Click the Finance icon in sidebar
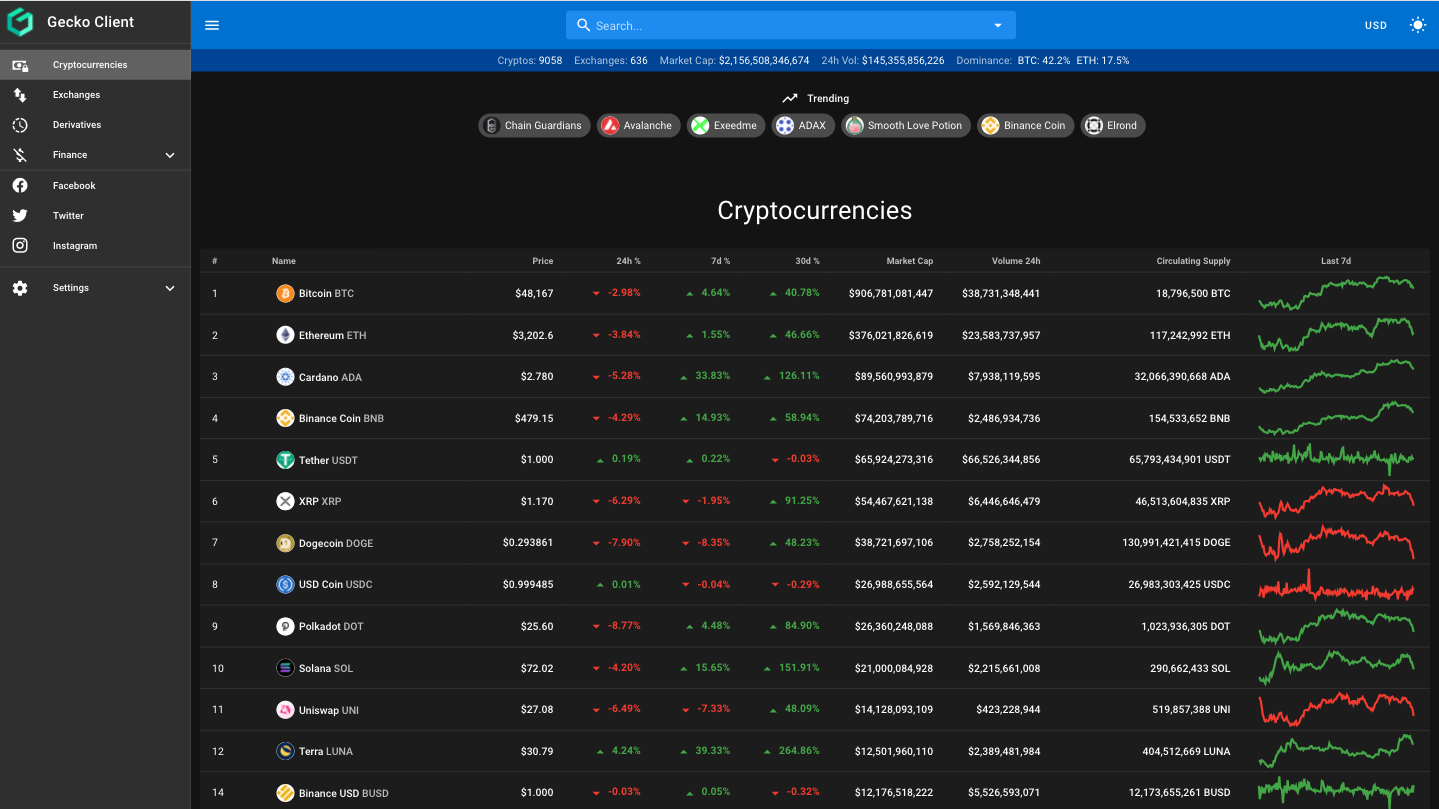Screen dimensions: 1439x809 20,155
